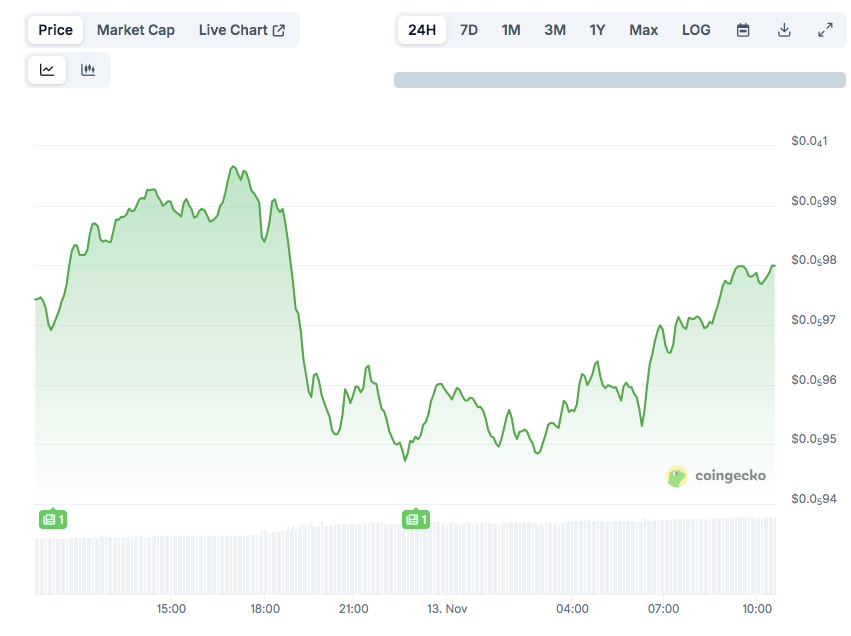Image resolution: width=851 pixels, height=636 pixels.
Task: Switch to the Market Cap tab
Action: click(x=136, y=30)
